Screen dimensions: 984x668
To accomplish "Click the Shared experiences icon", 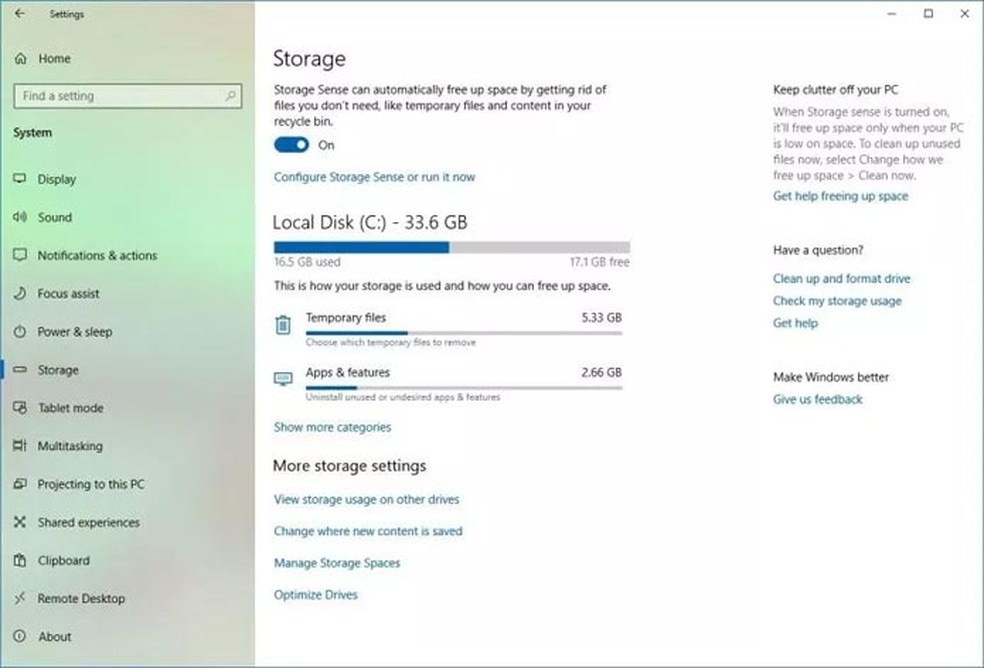I will coord(20,522).
